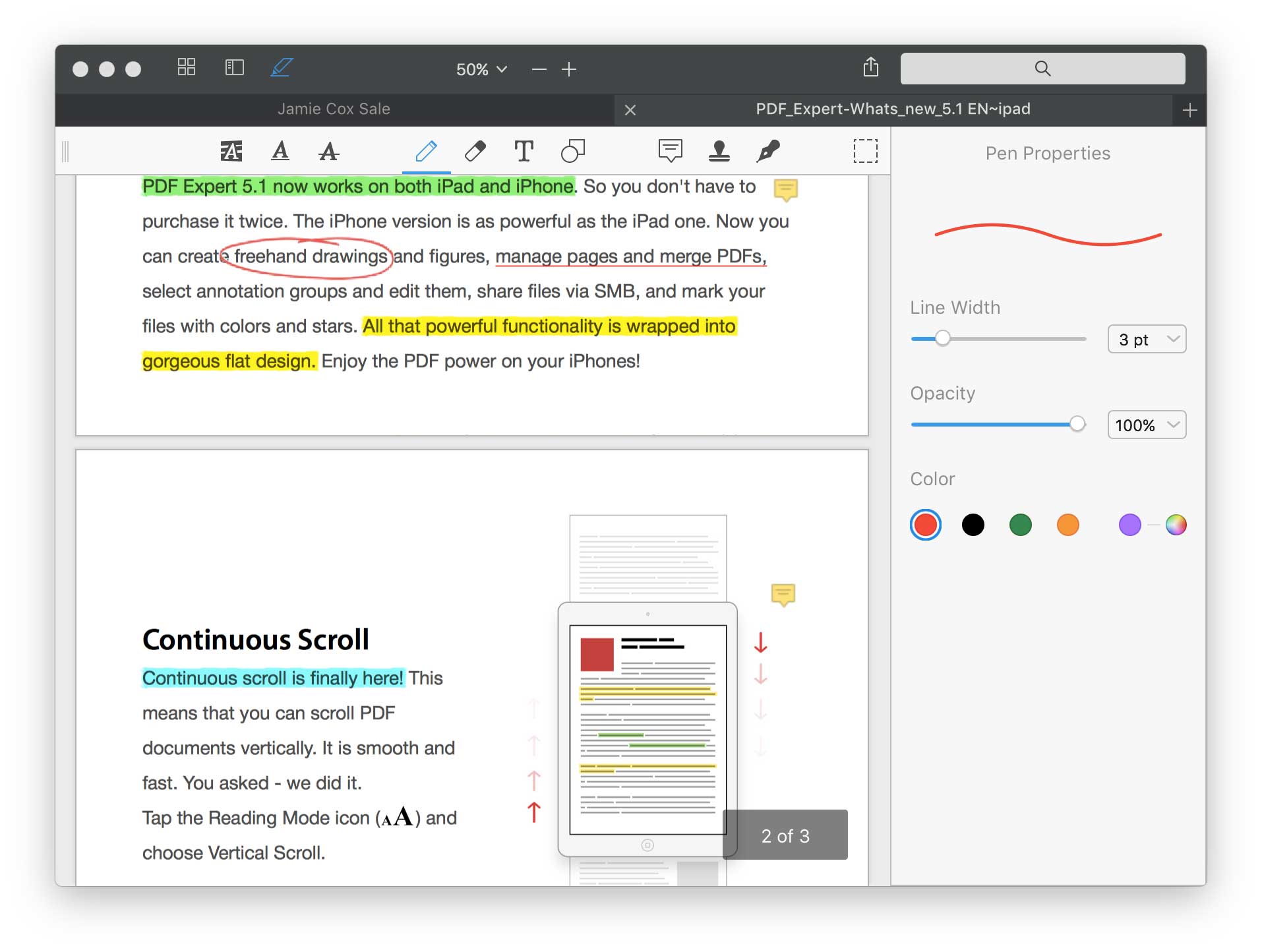Screen dimensions: 1262x952
Task: Open the 50% zoom level dropdown
Action: click(481, 69)
